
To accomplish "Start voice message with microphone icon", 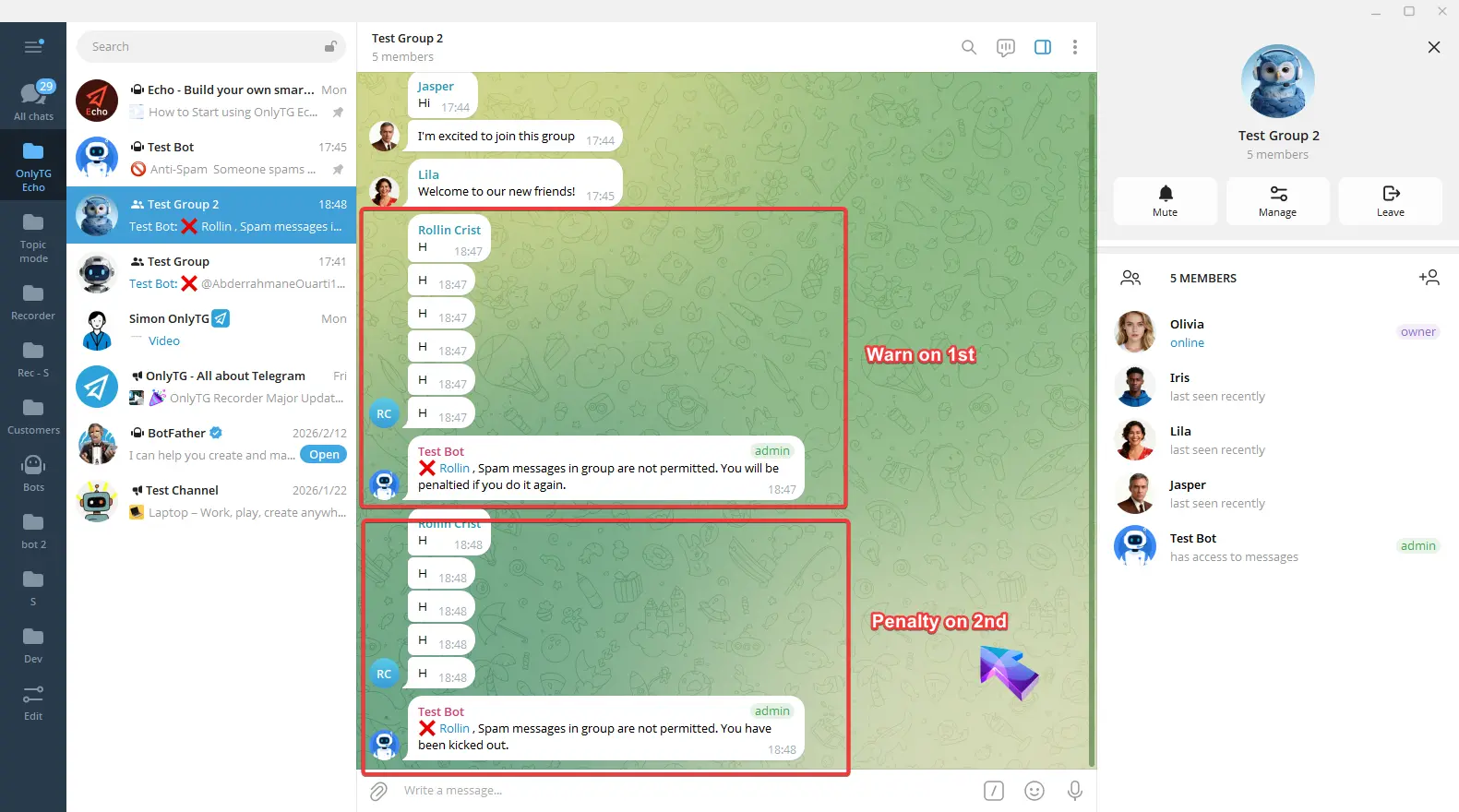I will point(1074,791).
